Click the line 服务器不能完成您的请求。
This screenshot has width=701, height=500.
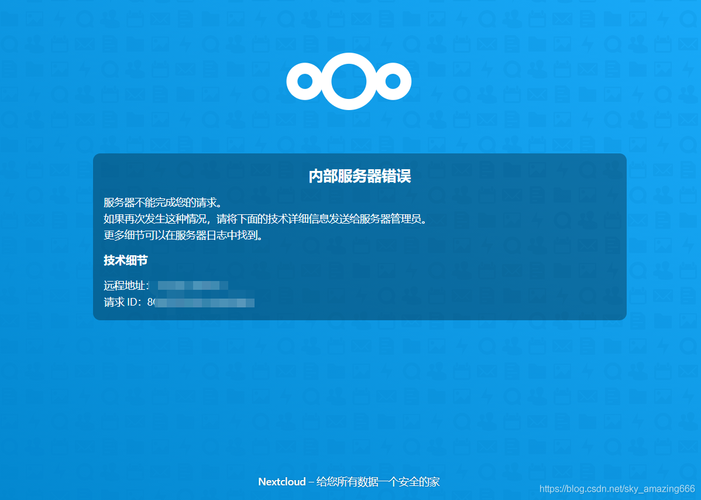click(x=163, y=203)
